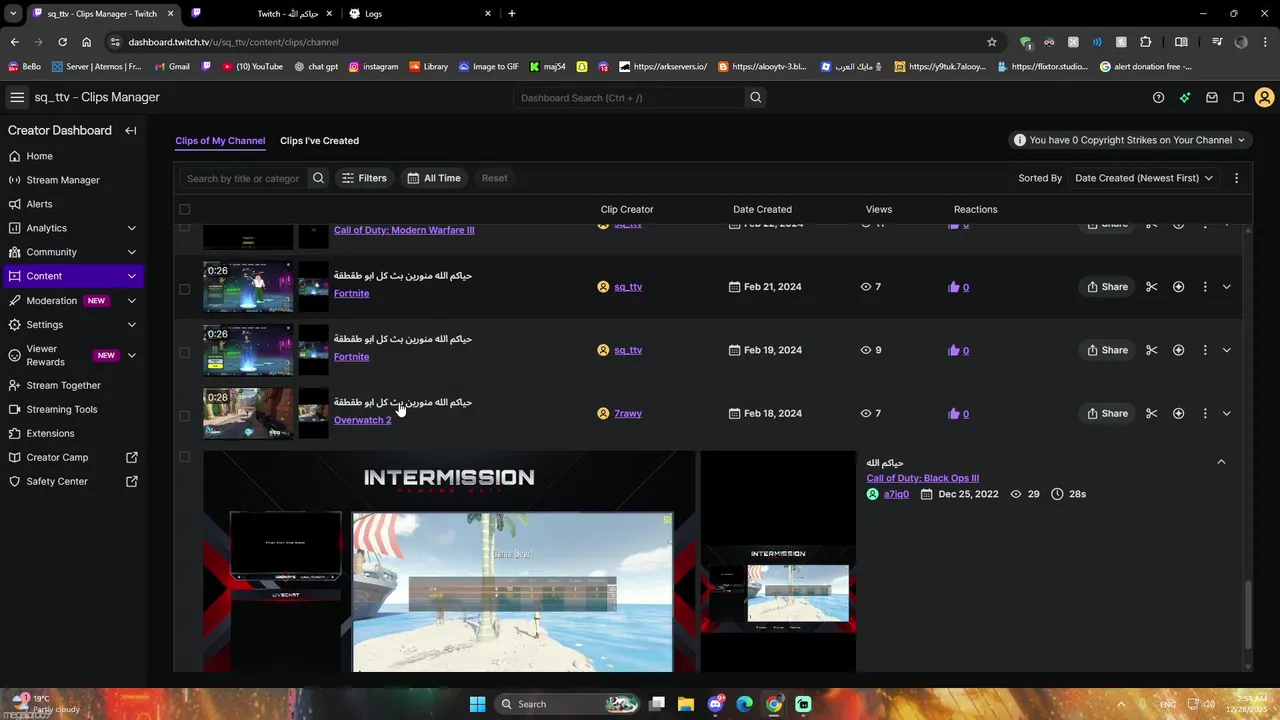The width and height of the screenshot is (1280, 720).
Task: Open the yellow profile avatar menu
Action: (1264, 97)
